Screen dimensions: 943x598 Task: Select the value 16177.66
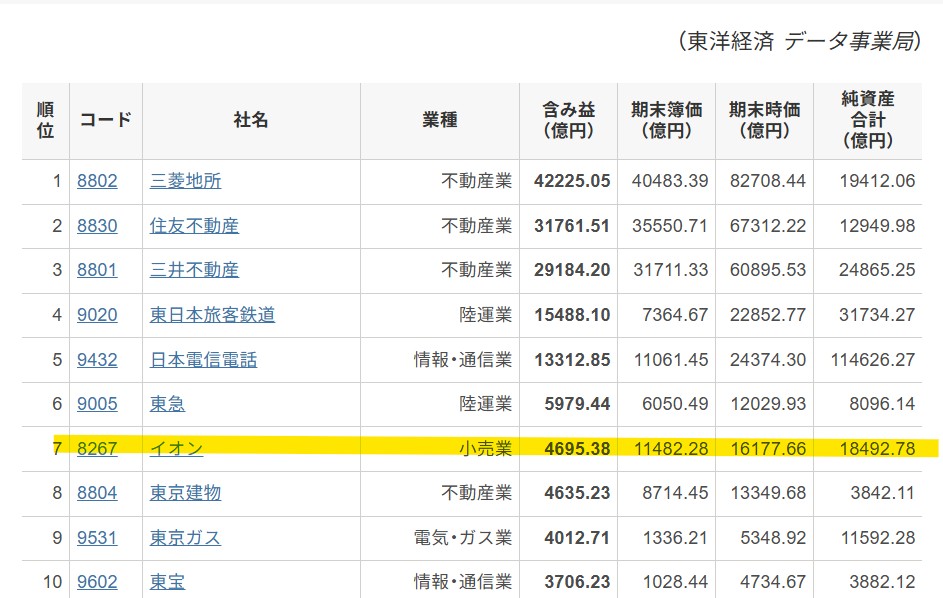[x=768, y=449]
